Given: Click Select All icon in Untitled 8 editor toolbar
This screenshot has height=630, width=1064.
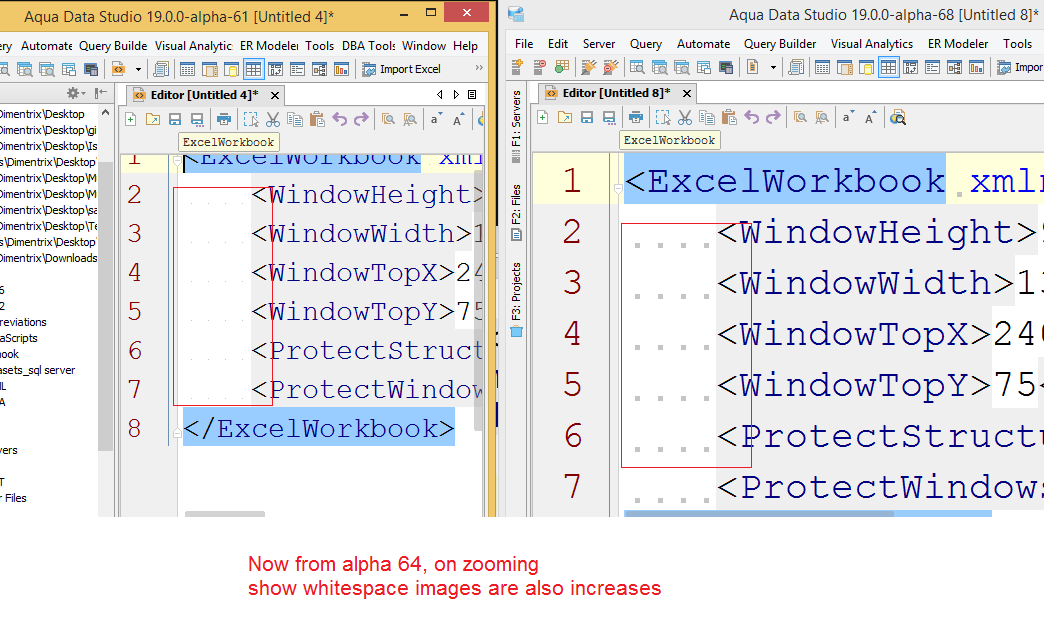Looking at the screenshot, I should coord(662,118).
